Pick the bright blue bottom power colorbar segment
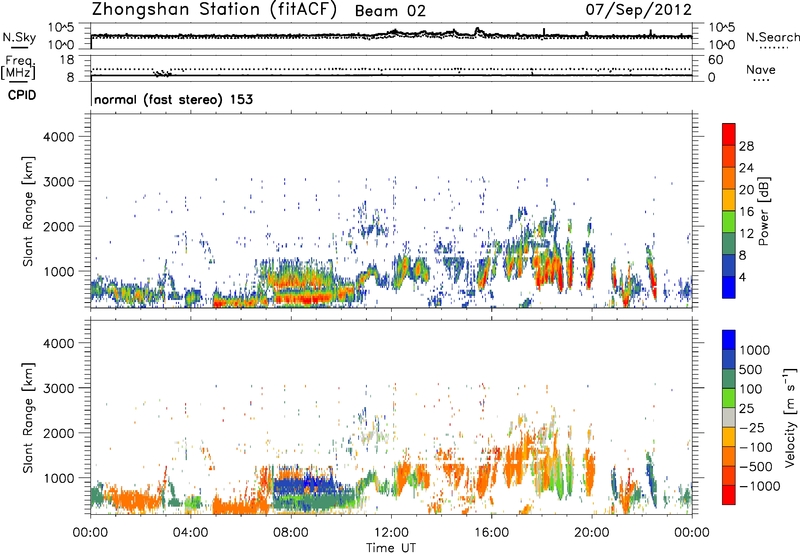 point(729,287)
